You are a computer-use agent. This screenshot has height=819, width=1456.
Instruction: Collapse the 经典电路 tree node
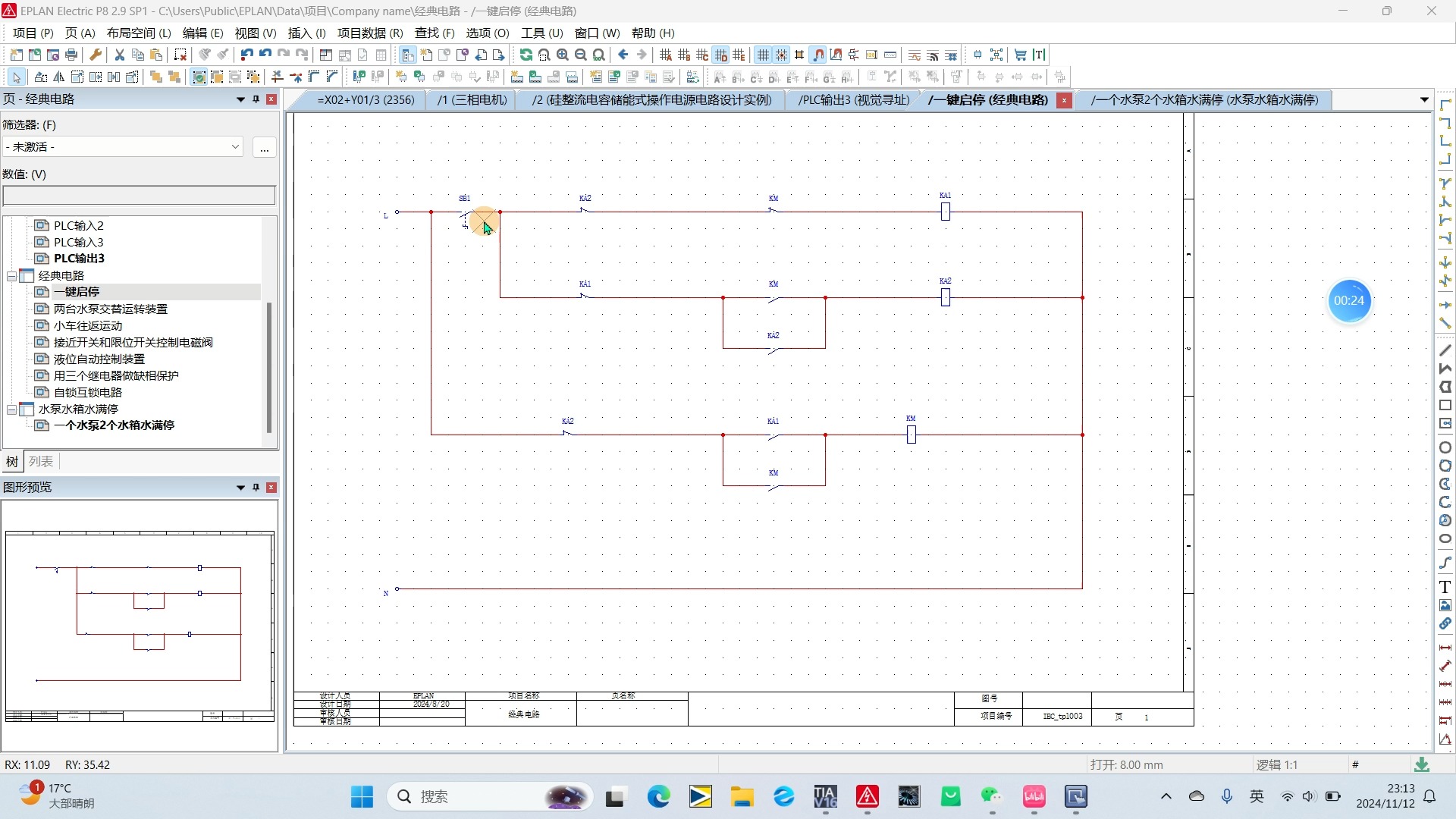12,276
